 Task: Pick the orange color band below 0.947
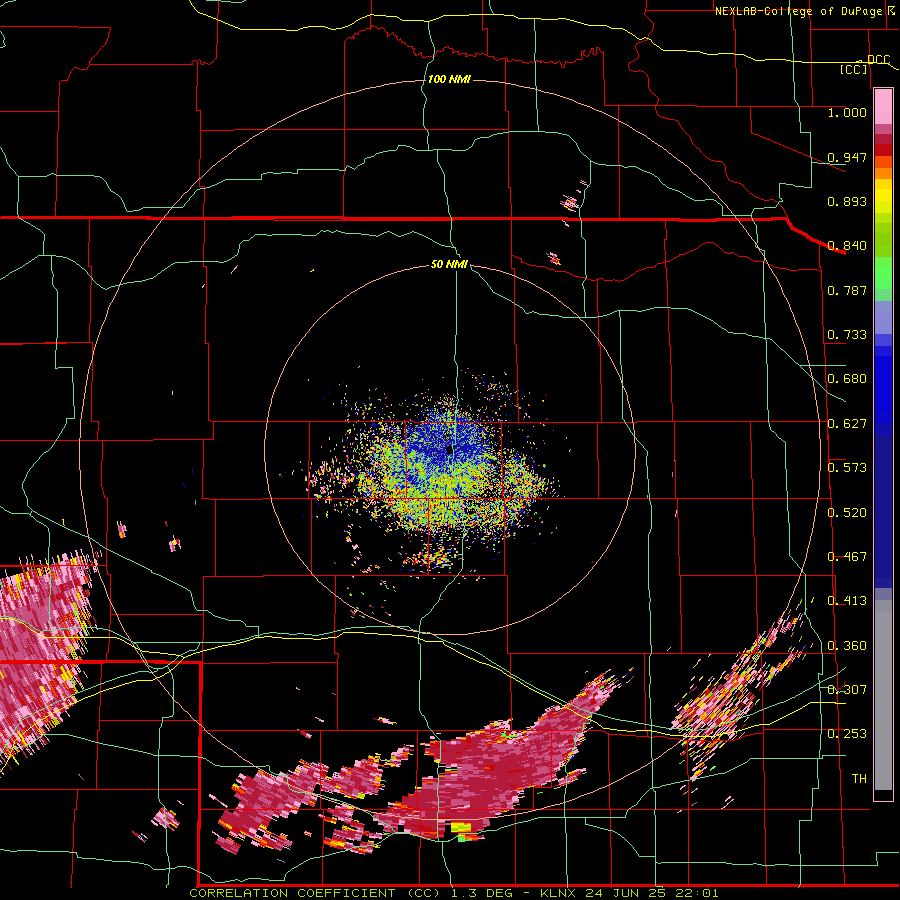(x=883, y=173)
